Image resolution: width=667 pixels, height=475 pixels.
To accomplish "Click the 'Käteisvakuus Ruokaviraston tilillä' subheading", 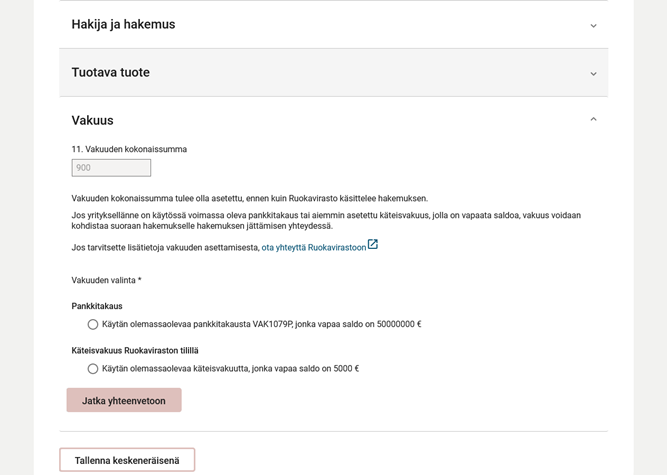I will [x=135, y=351].
